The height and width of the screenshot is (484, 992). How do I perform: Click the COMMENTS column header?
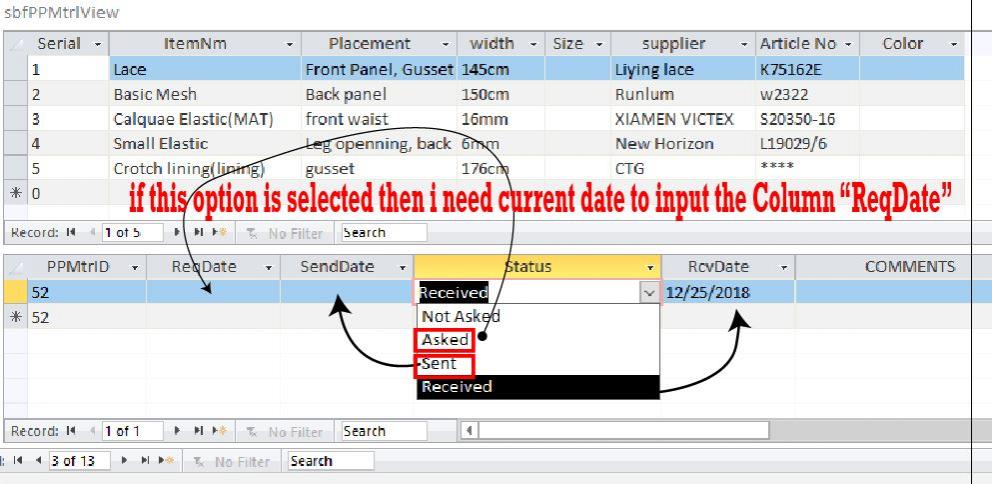[893, 267]
